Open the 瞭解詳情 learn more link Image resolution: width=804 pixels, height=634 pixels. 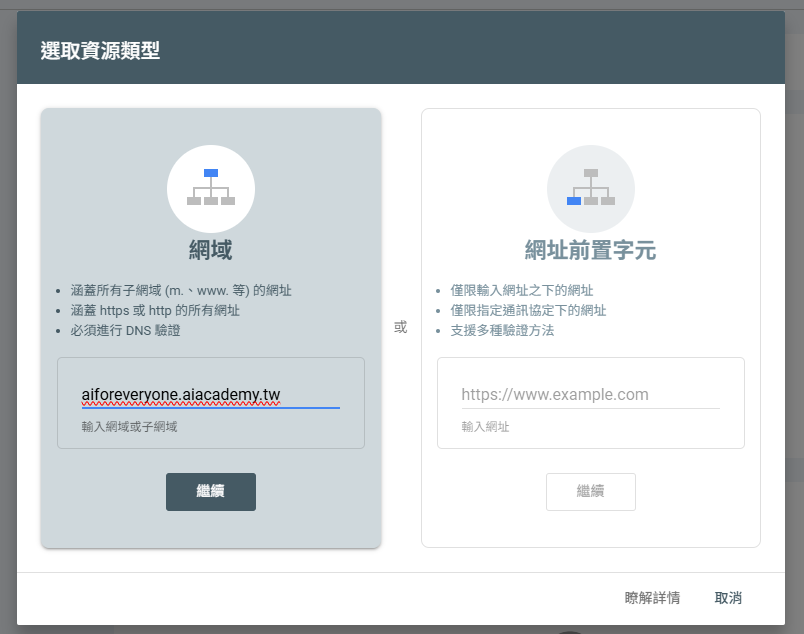point(652,598)
